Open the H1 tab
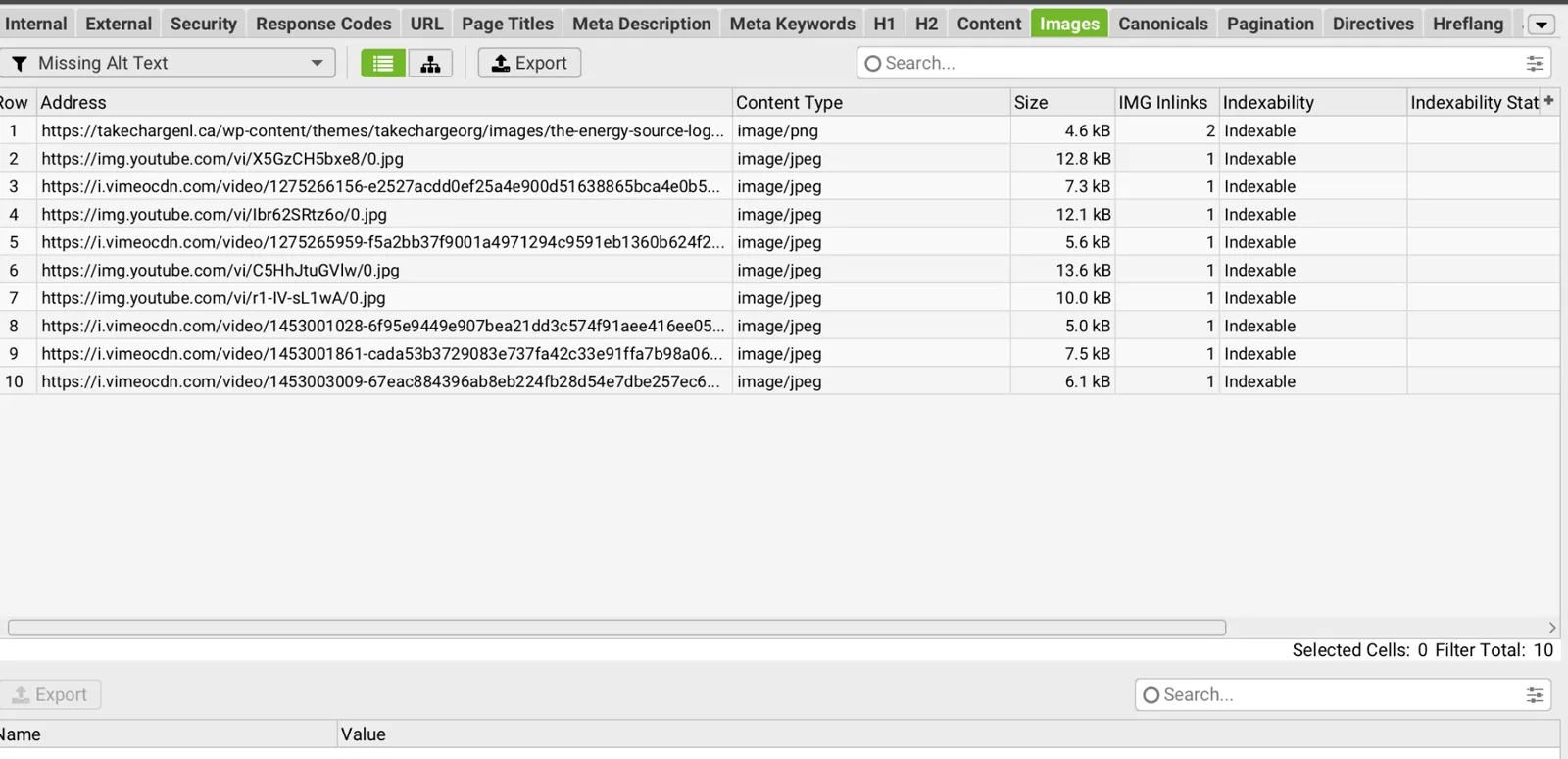Viewport: 1568px width, 759px height. pos(884,24)
